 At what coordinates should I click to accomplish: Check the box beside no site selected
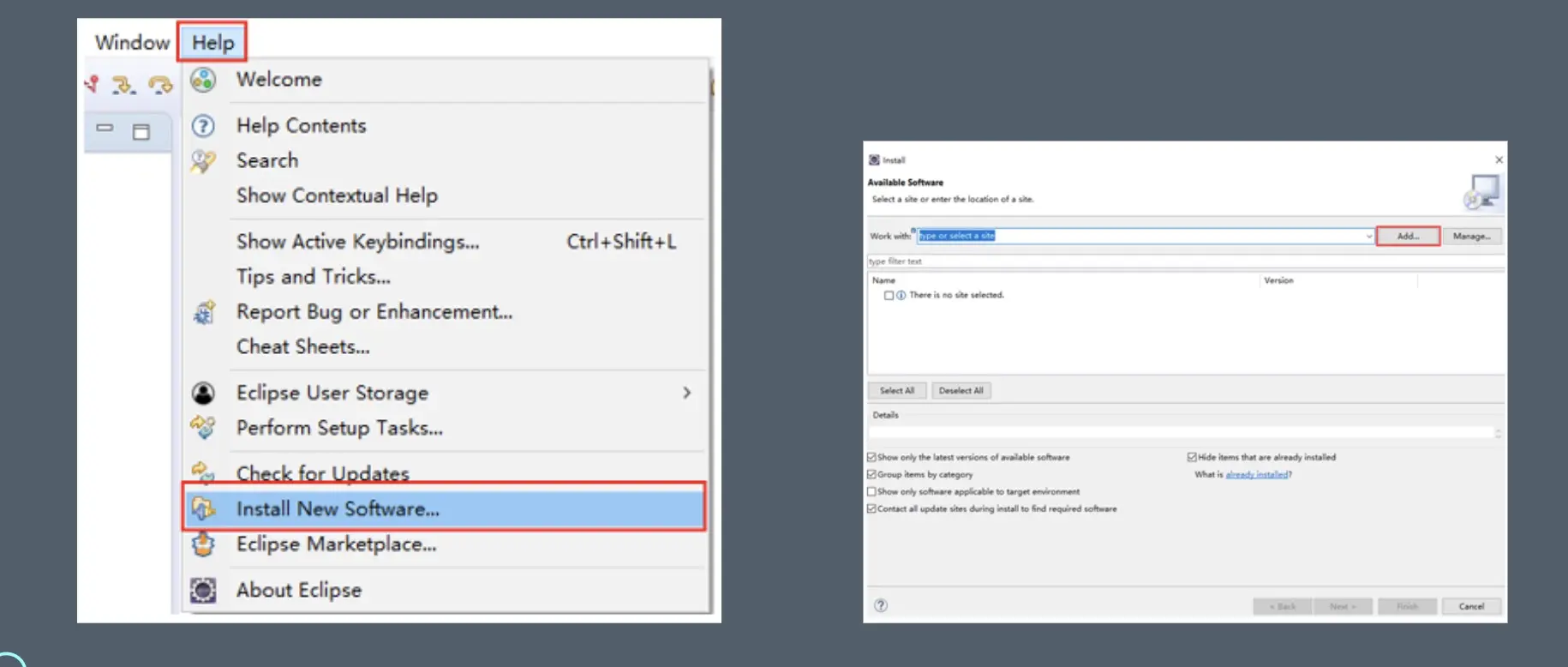tap(889, 295)
